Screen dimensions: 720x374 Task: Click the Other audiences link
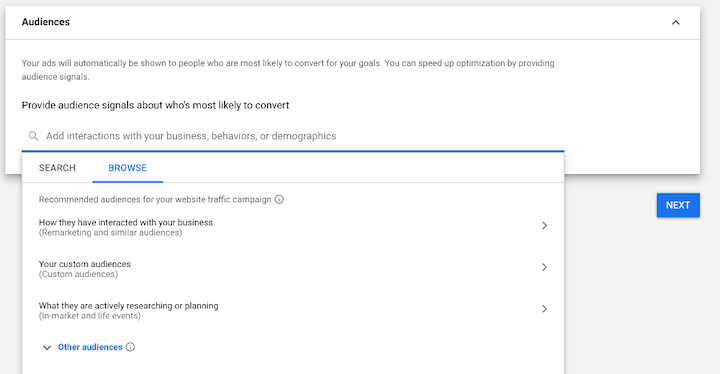point(90,347)
